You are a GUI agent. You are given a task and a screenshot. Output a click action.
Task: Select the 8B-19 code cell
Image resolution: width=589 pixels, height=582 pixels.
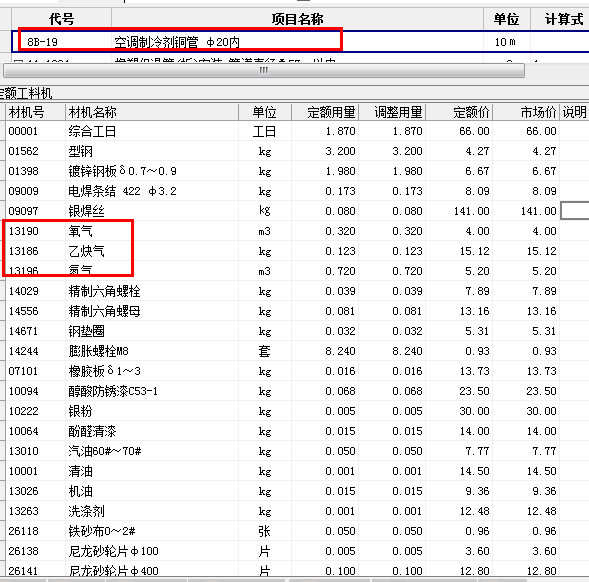tap(42, 42)
